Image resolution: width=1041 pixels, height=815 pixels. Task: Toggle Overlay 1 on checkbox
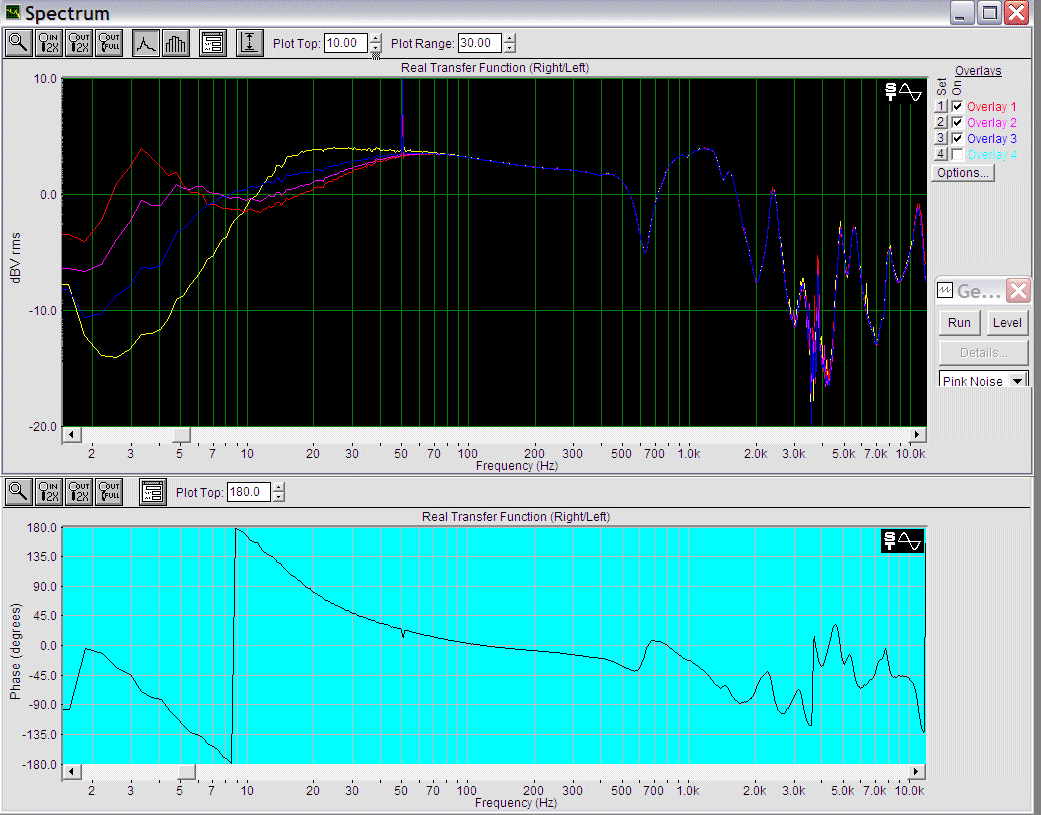pyautogui.click(x=957, y=106)
